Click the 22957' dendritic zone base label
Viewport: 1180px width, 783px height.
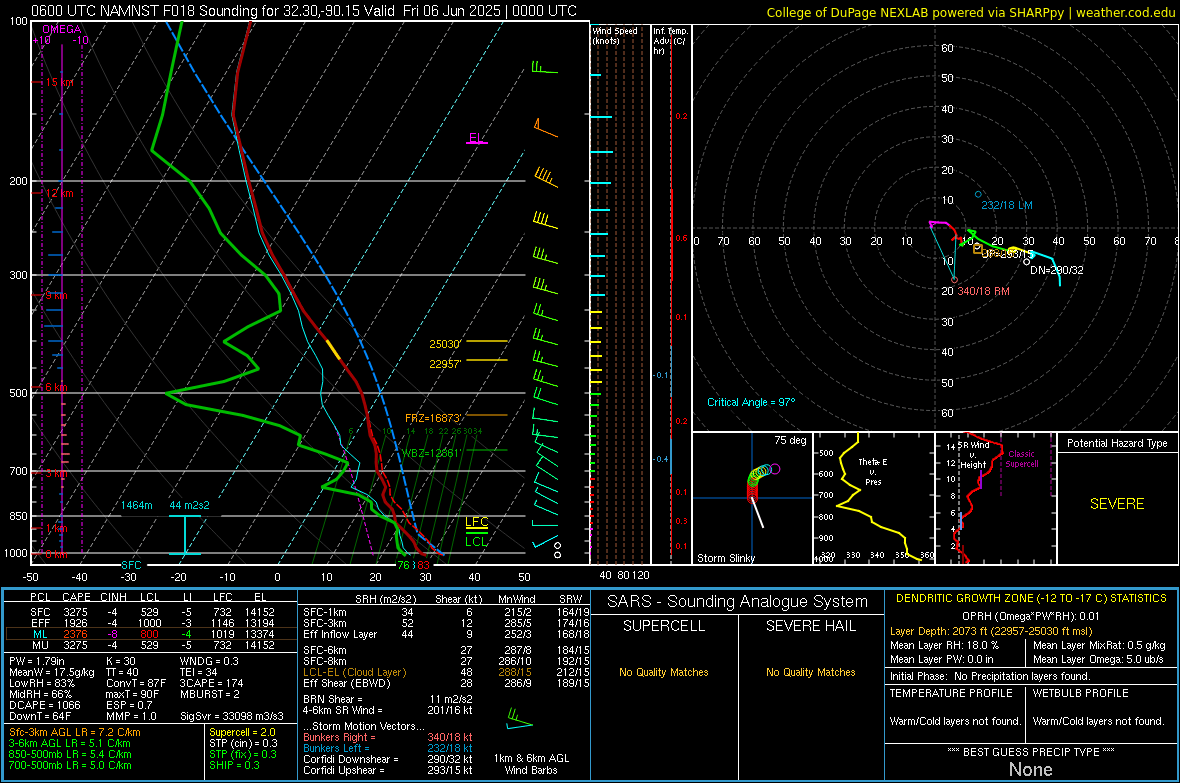click(x=445, y=364)
